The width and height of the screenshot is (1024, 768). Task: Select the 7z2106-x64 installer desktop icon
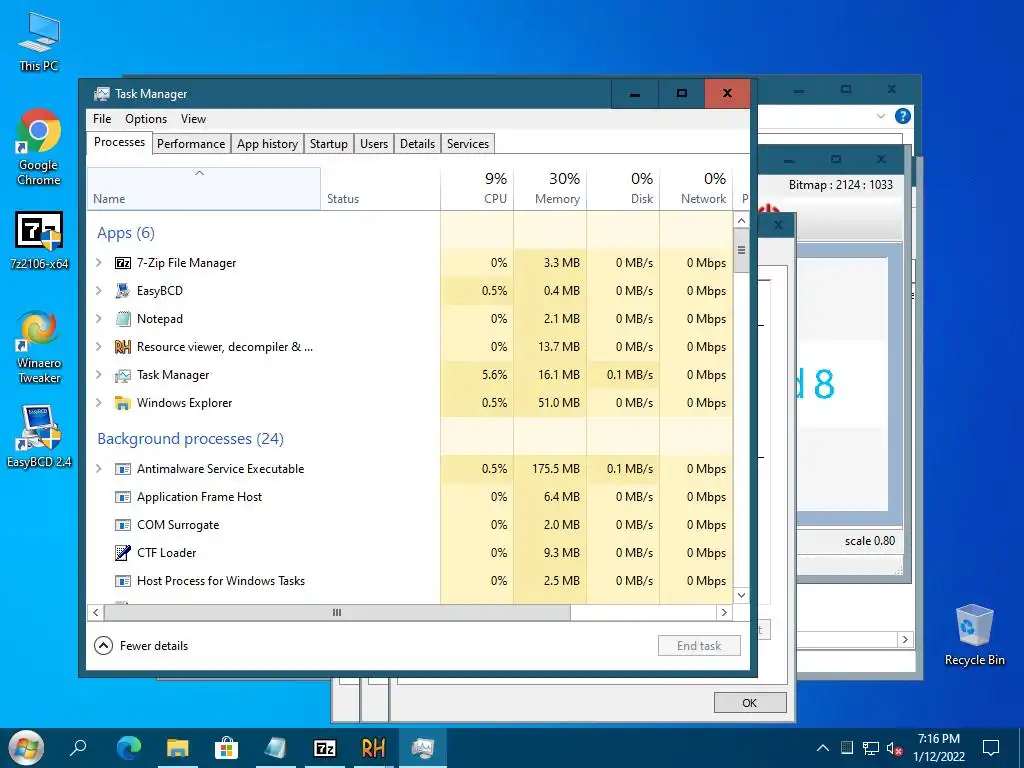pyautogui.click(x=39, y=240)
